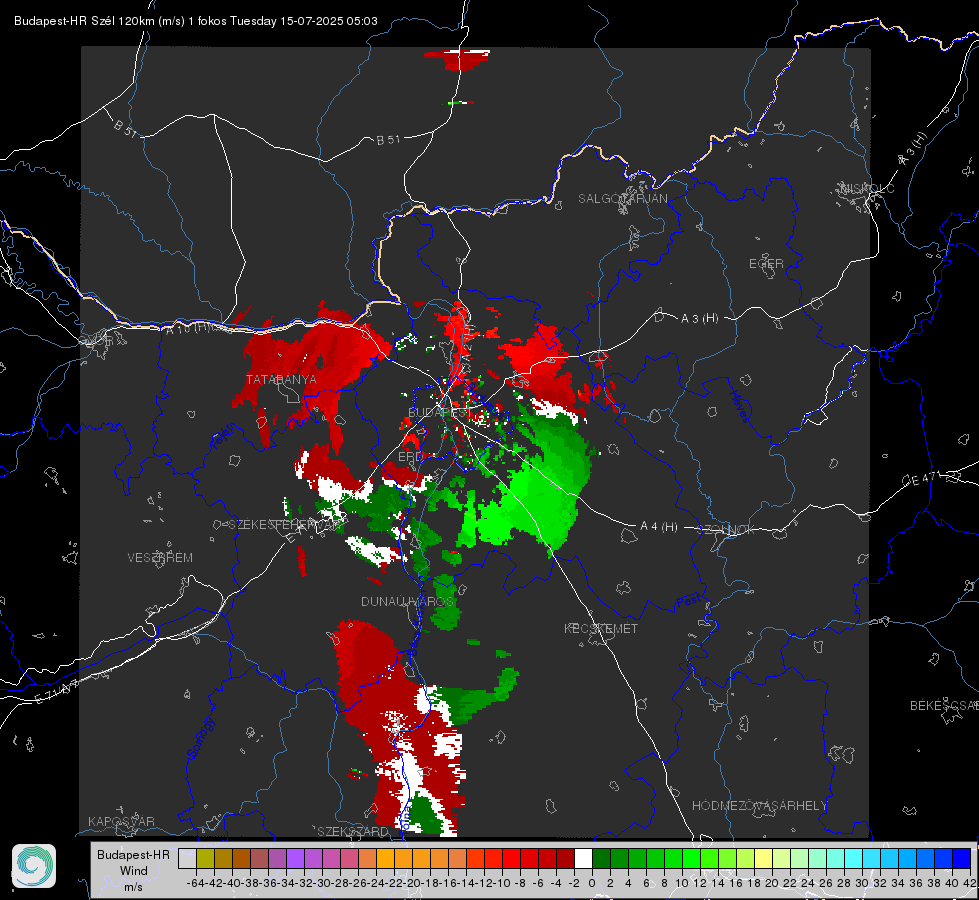This screenshot has width=979, height=900.
Task: Click the KECSKEMET city label
Action: 601,628
